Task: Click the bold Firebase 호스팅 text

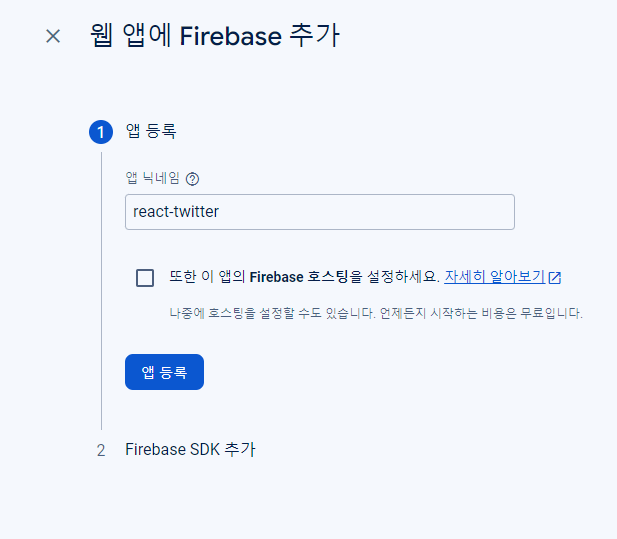Action: pyautogui.click(x=299, y=277)
